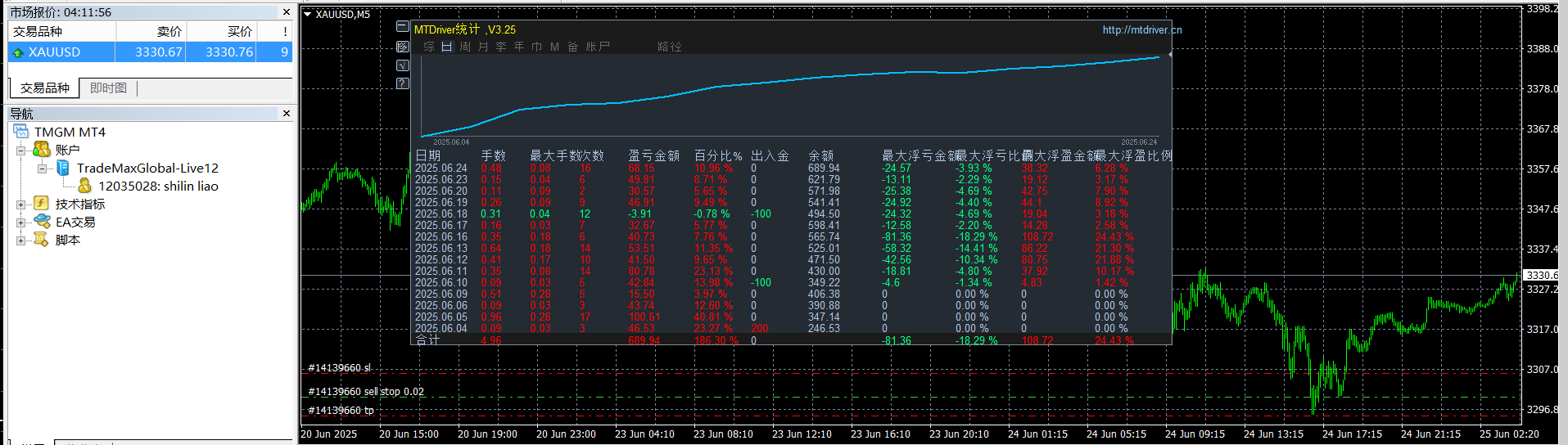
Task: Click the 买价 column header
Action: point(222,31)
